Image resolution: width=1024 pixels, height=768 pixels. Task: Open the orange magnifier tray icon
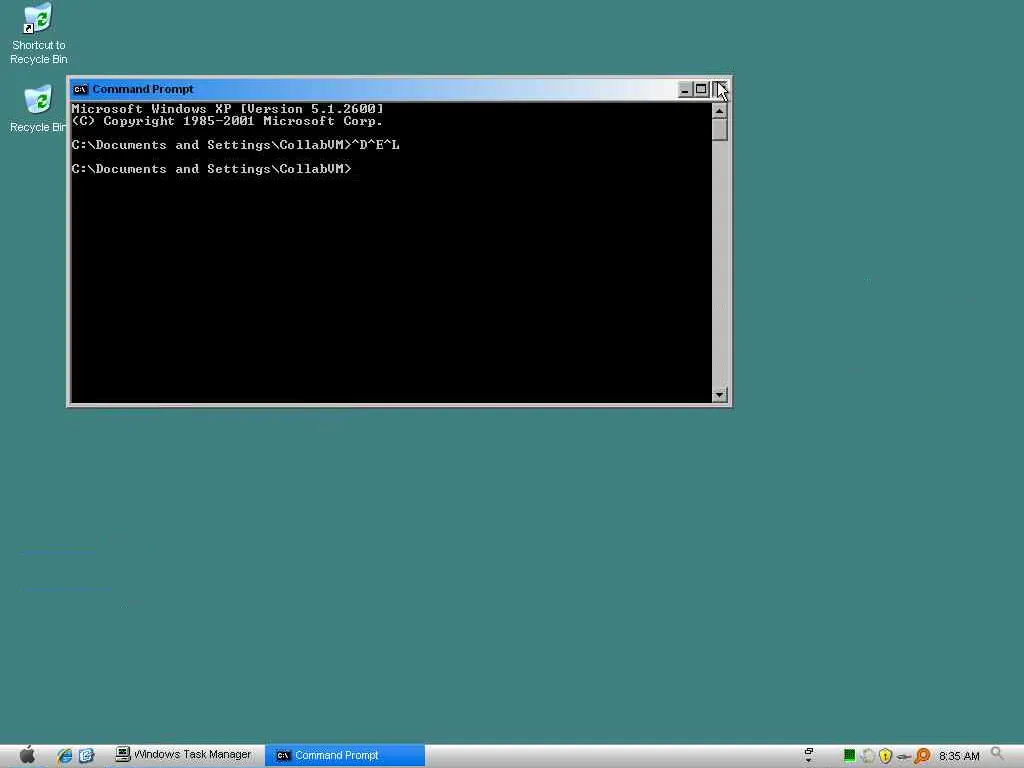(x=922, y=756)
